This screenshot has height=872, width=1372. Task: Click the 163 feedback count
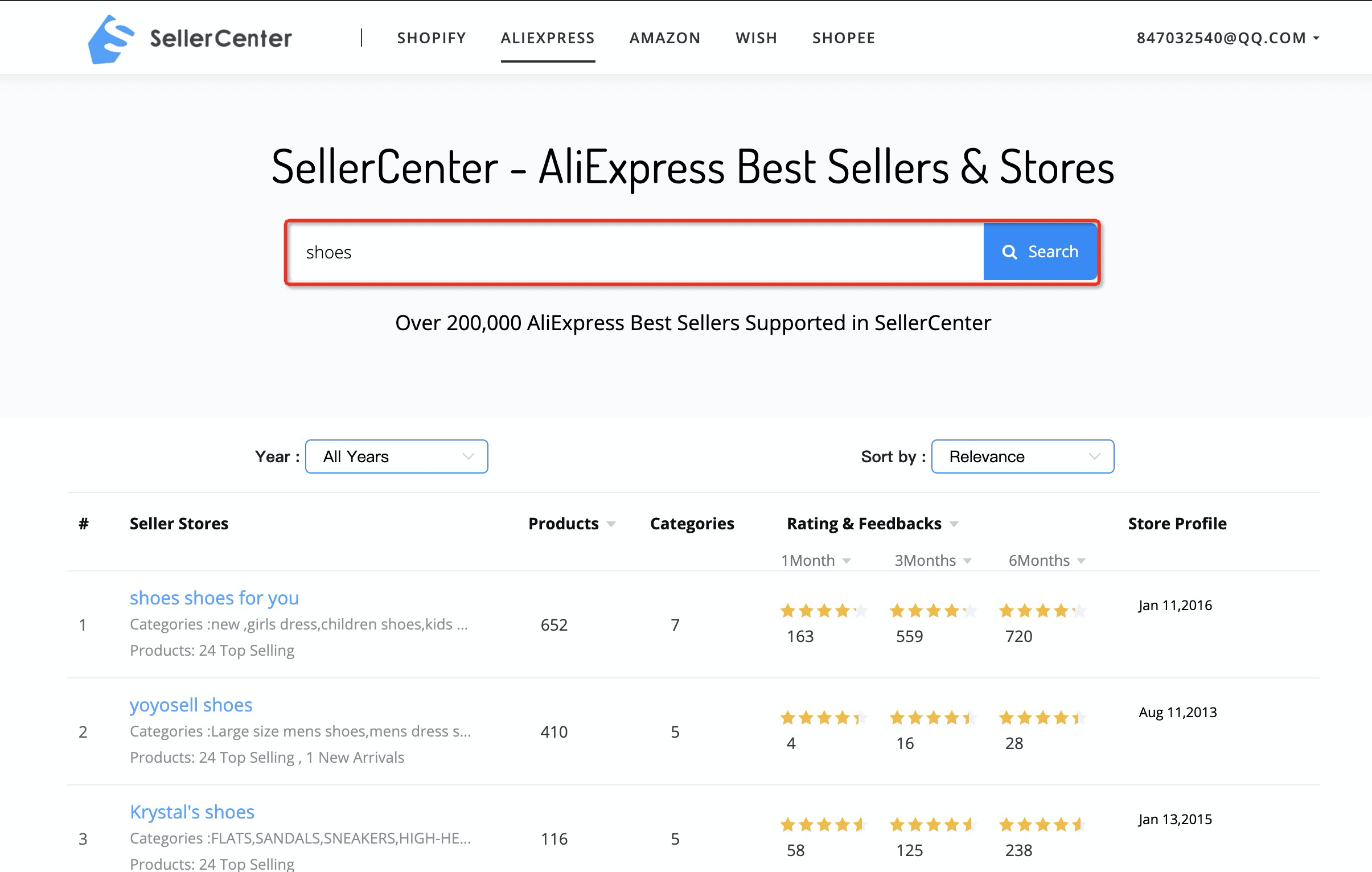point(800,636)
